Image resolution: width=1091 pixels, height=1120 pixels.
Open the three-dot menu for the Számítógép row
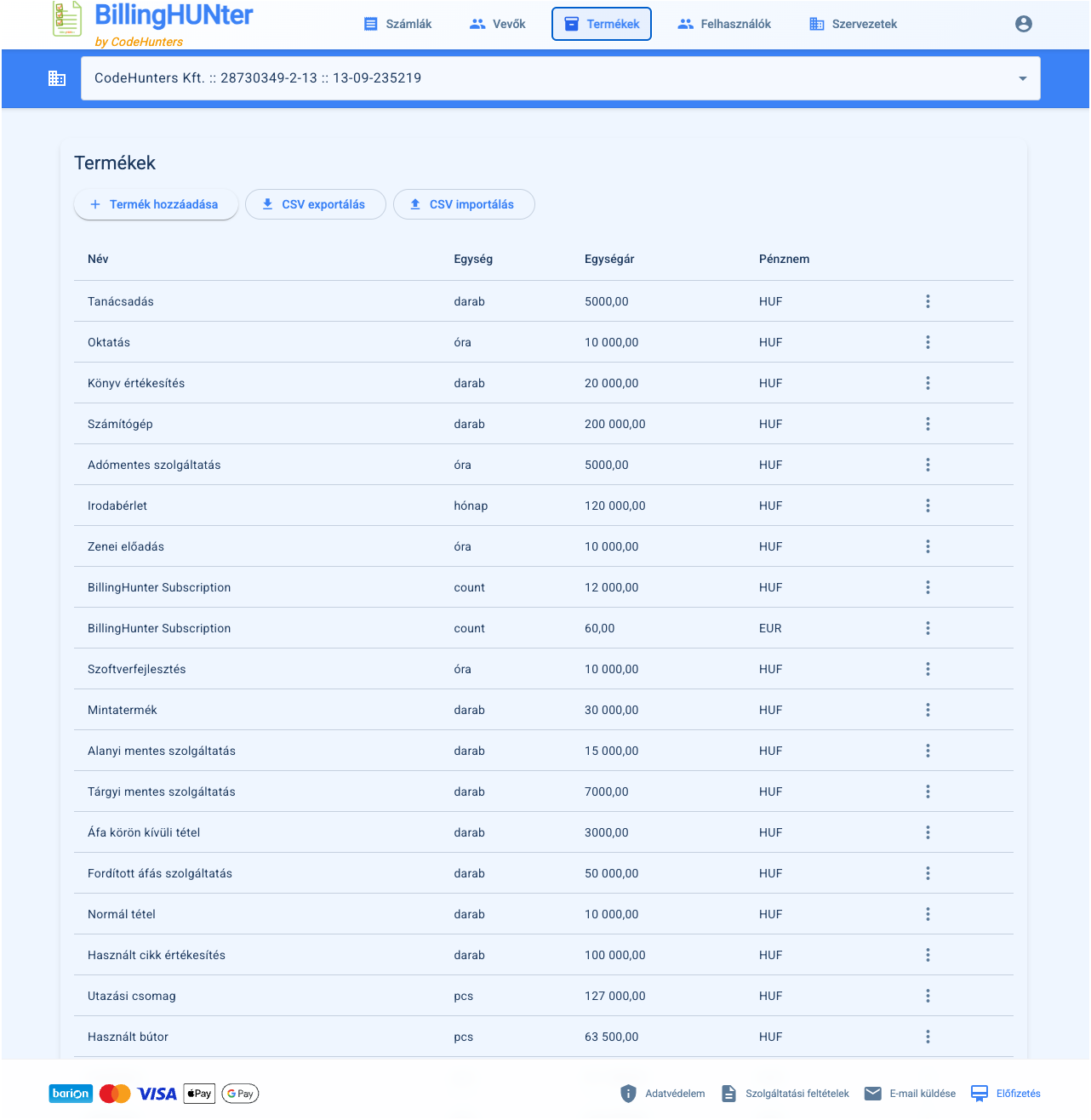(928, 424)
